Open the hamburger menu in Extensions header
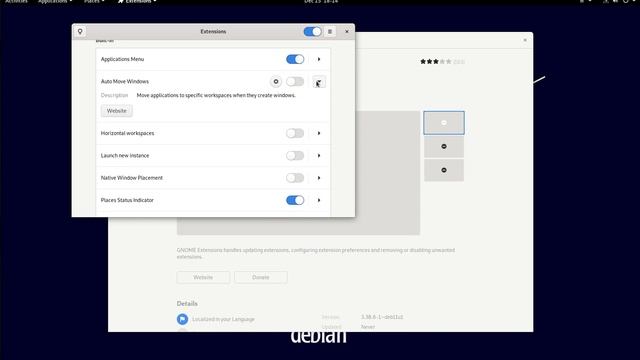 tap(330, 31)
